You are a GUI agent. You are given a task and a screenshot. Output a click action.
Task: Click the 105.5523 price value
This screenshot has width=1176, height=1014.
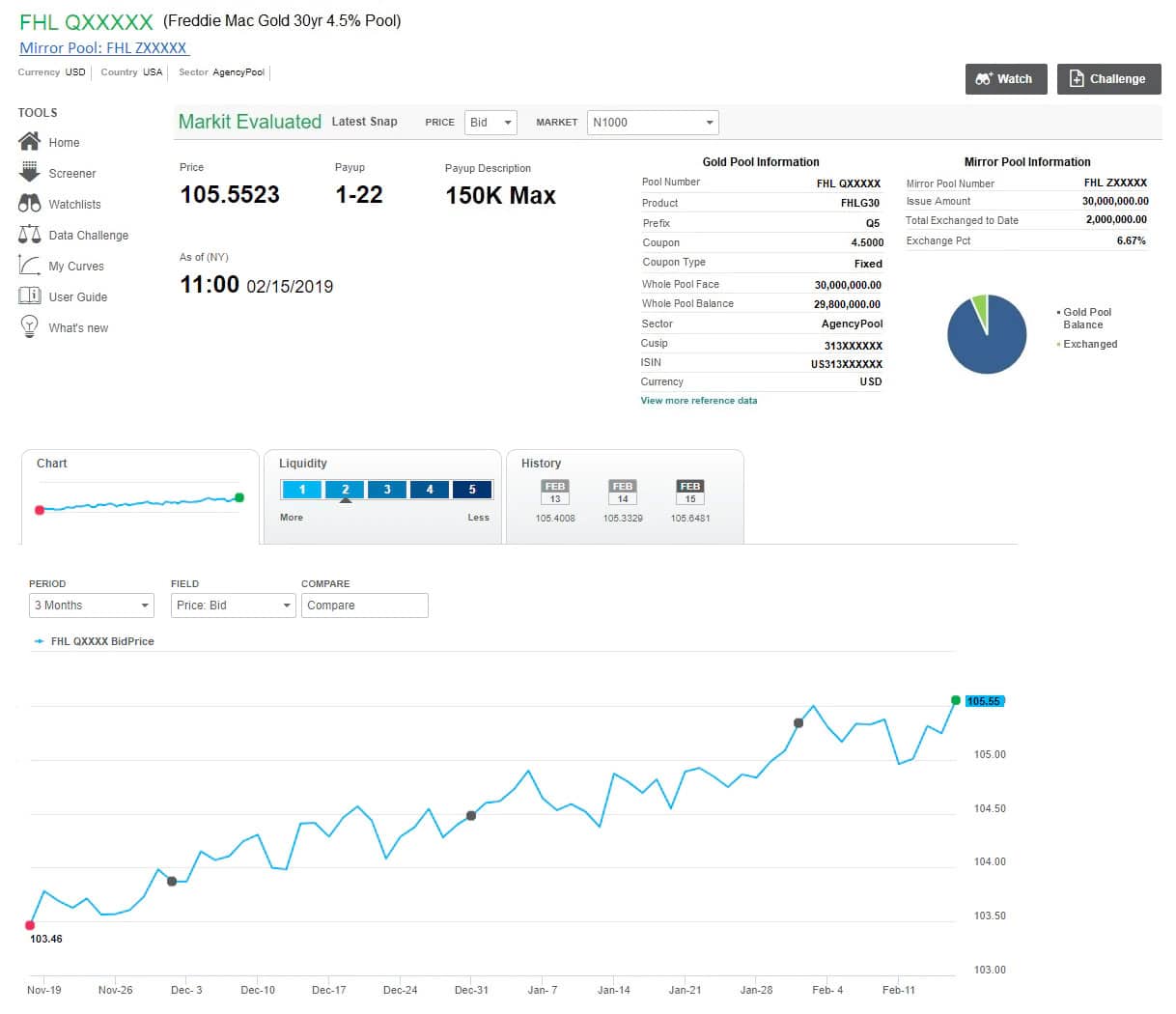[230, 194]
